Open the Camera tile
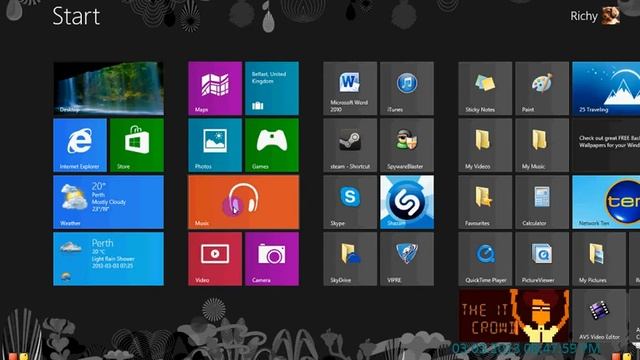This screenshot has height=360, width=640. [272, 259]
